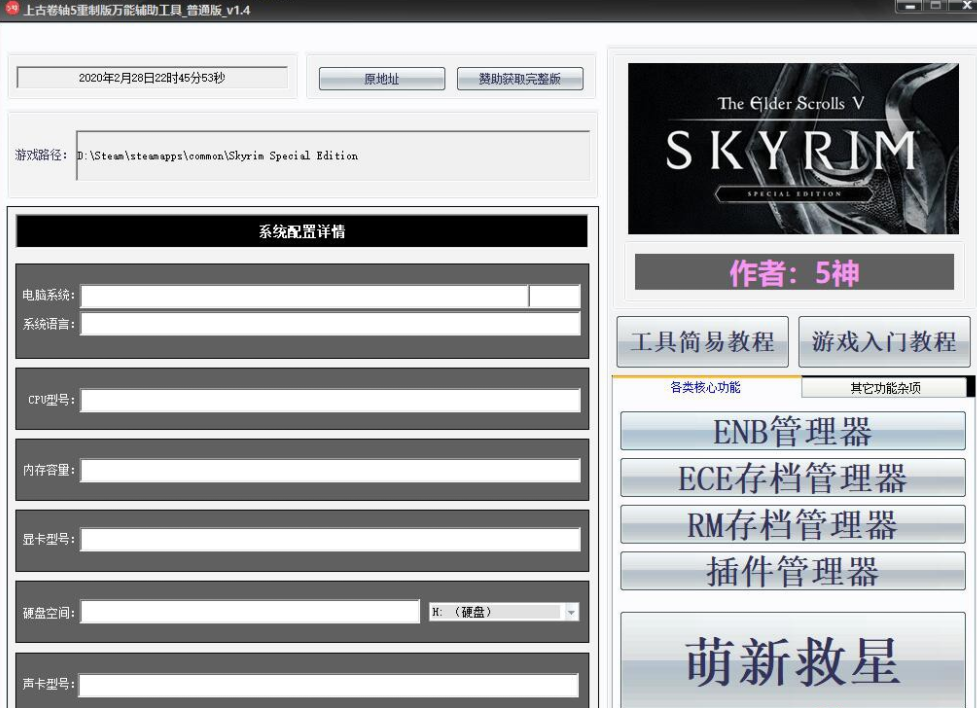Click the Skyrim Special Edition banner image

pos(793,149)
